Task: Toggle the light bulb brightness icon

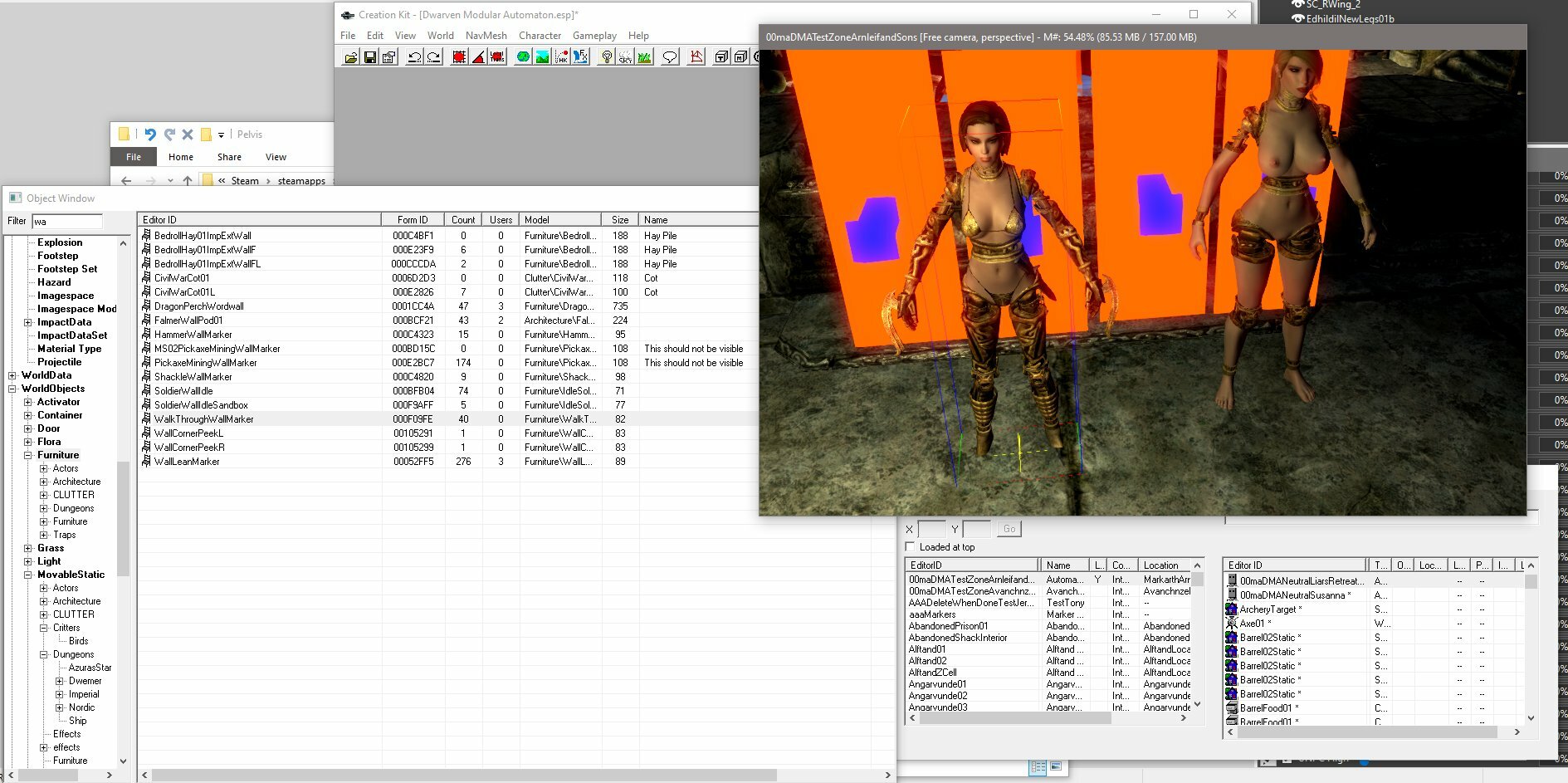Action: (607, 56)
